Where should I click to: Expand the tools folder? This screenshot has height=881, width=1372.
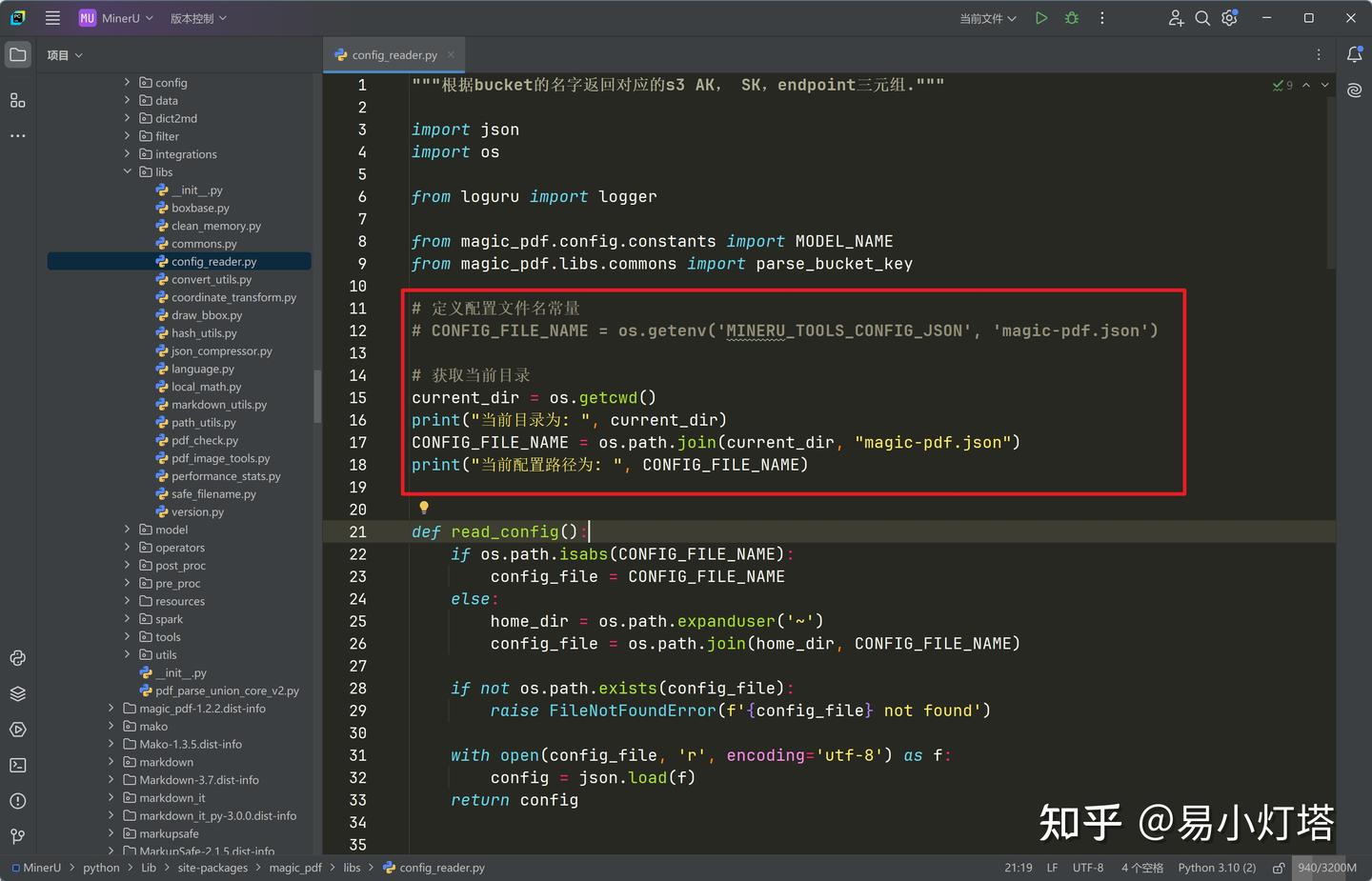click(128, 636)
